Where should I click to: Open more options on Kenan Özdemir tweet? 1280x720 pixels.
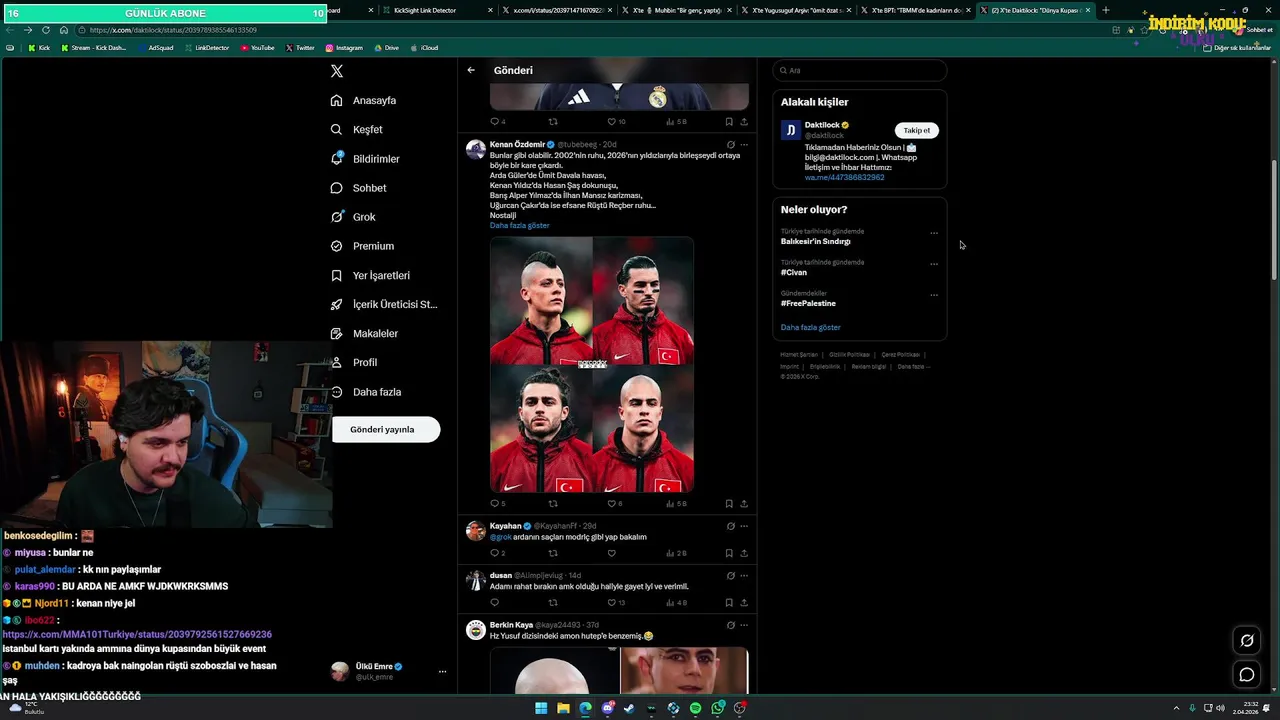pos(744,145)
